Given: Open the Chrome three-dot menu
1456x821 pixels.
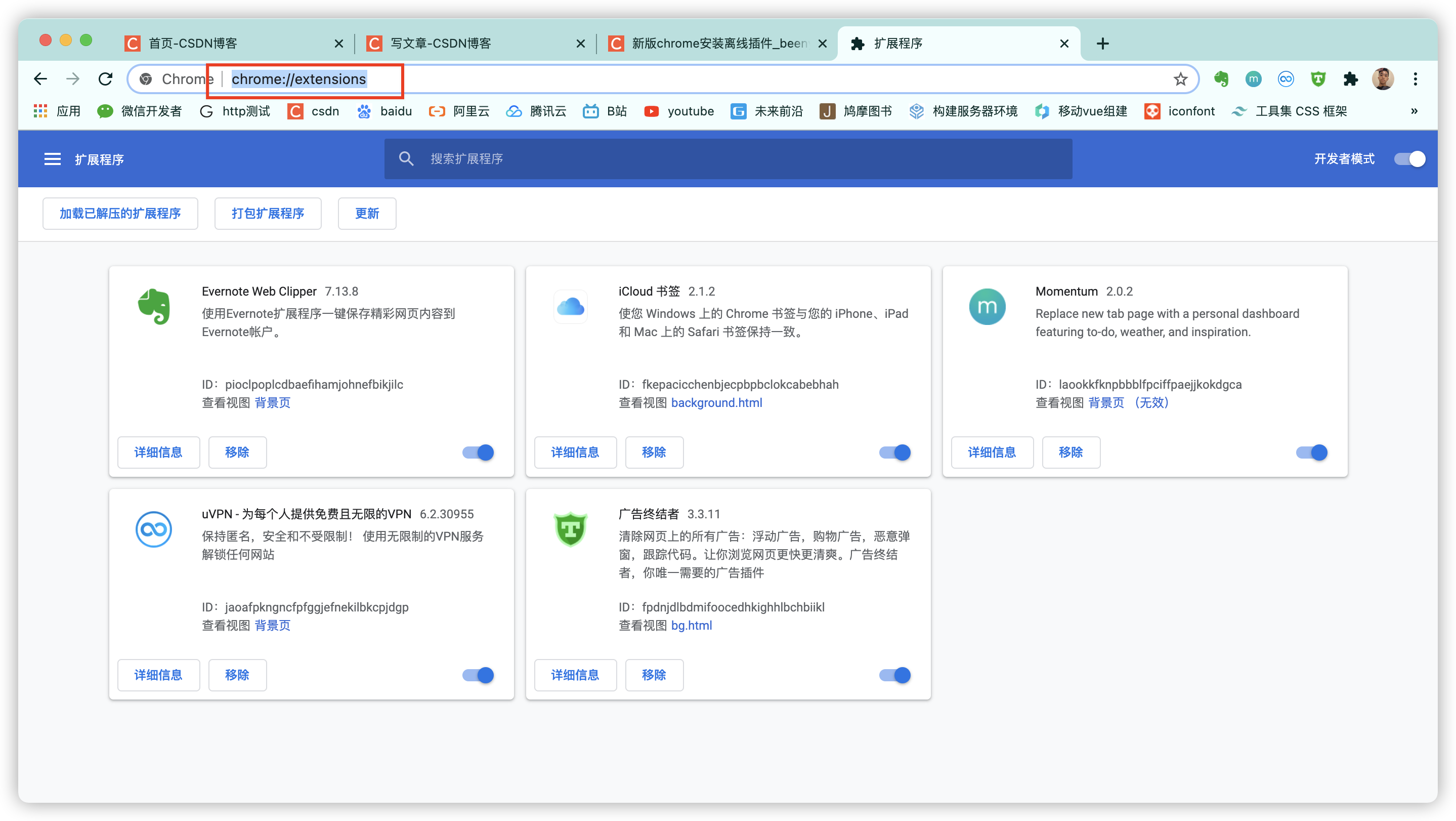Looking at the screenshot, I should click(x=1416, y=79).
